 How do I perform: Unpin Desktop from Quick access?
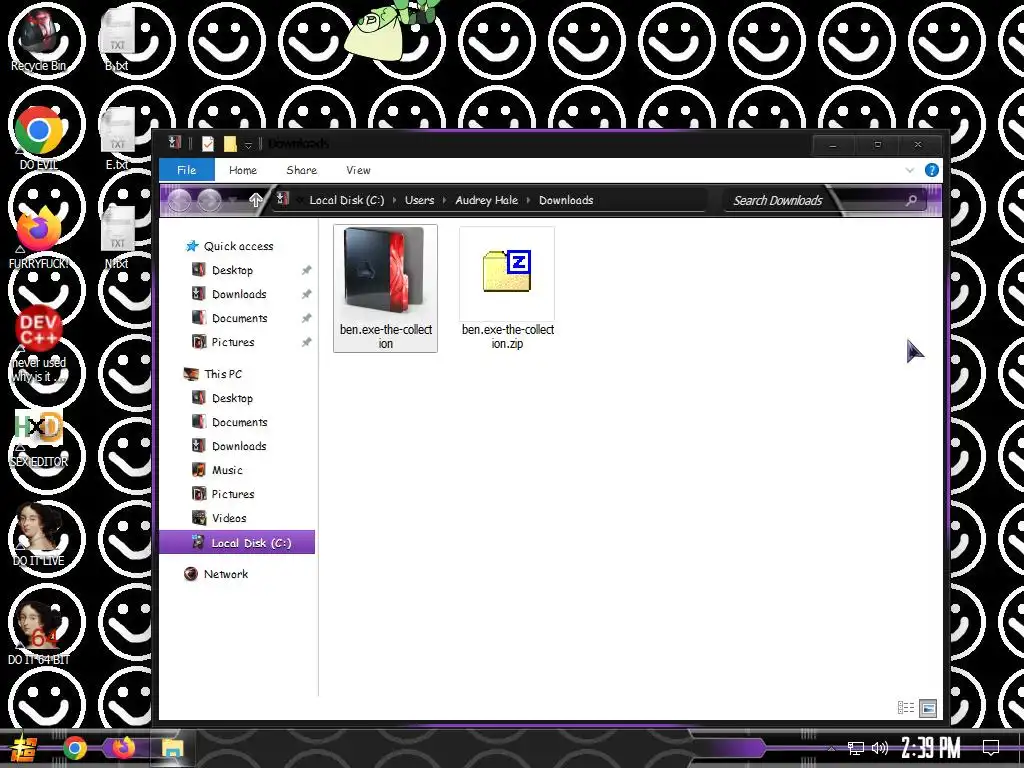(x=306, y=270)
